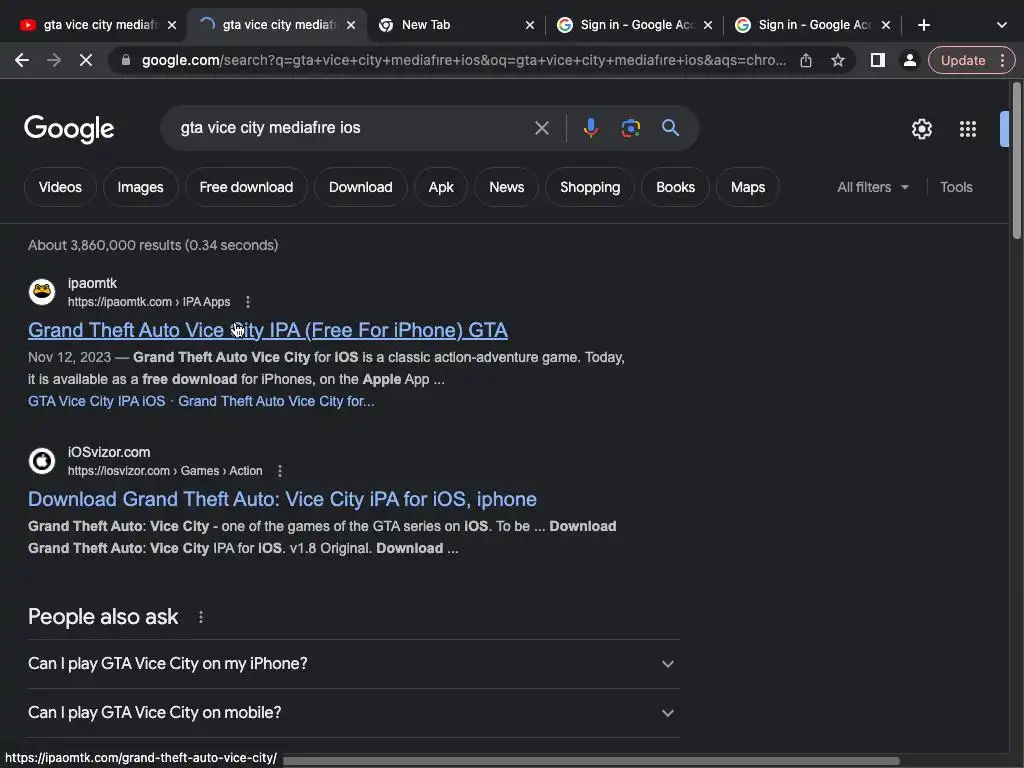This screenshot has height=768, width=1024.
Task: Click the ipaomtk site favicon
Action: (42, 292)
